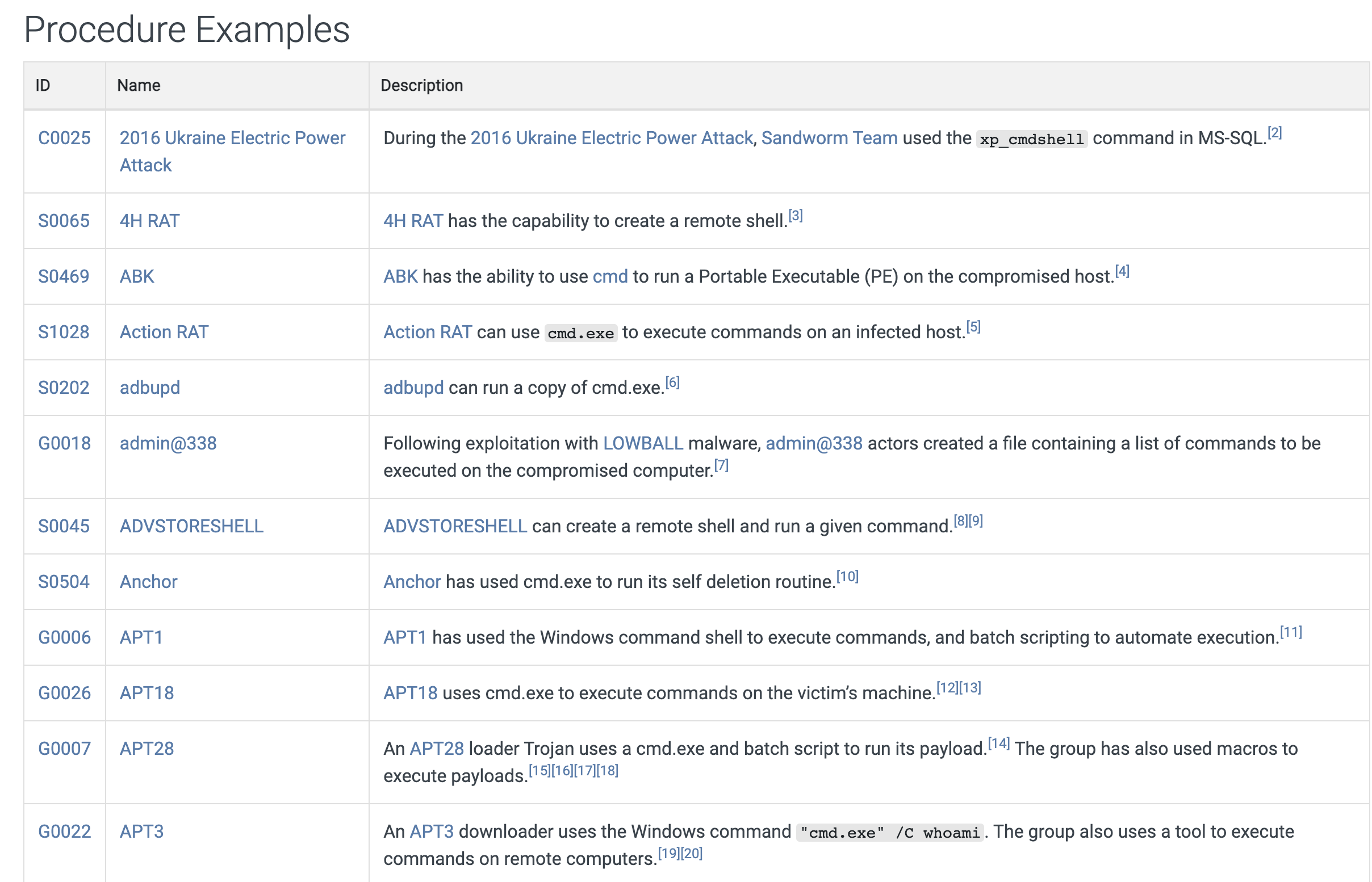Open the C0025 campaign ID link
This screenshot has height=882, width=1372.
coord(64,138)
